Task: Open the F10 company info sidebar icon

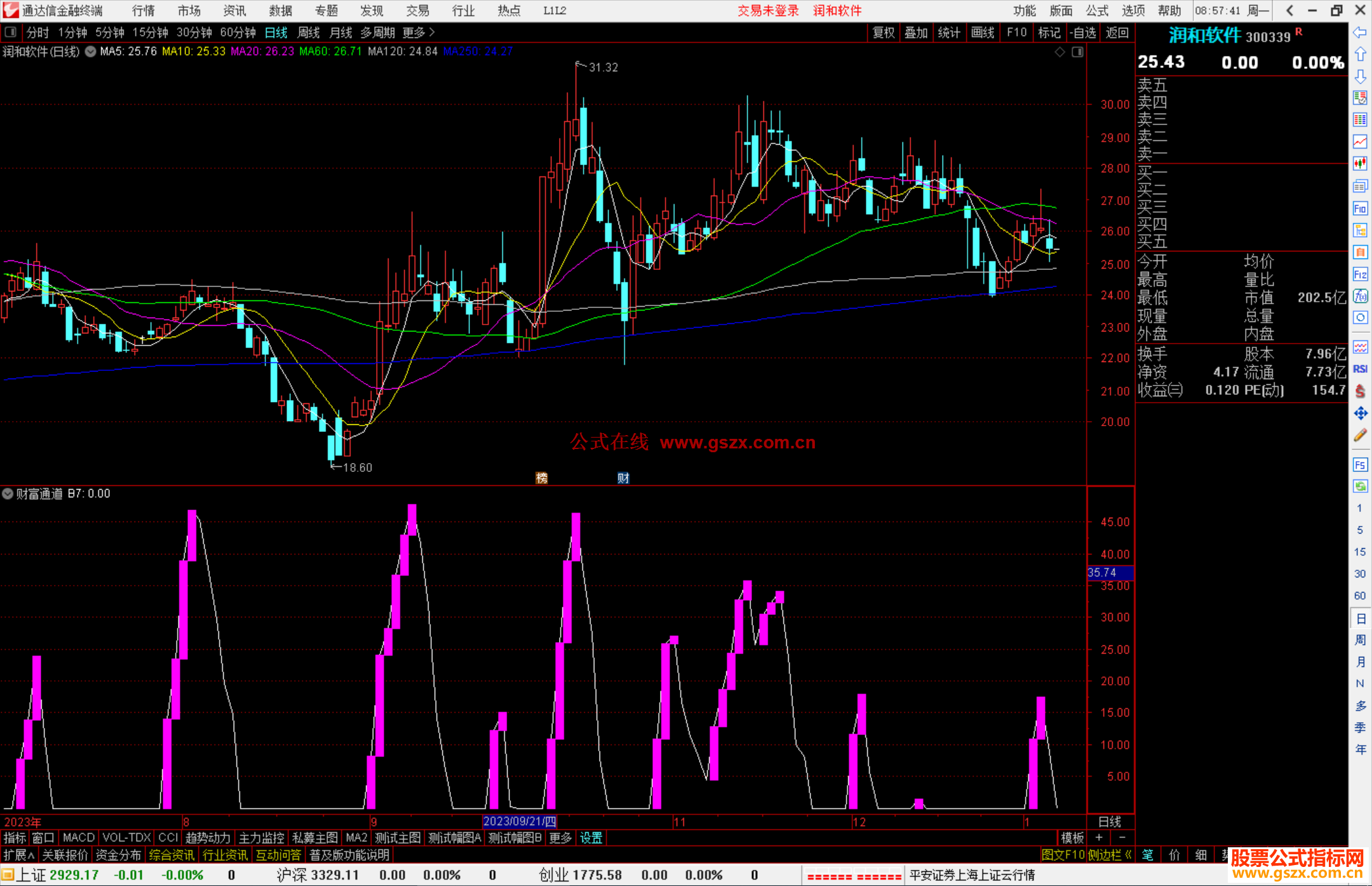Action: 1360,208
